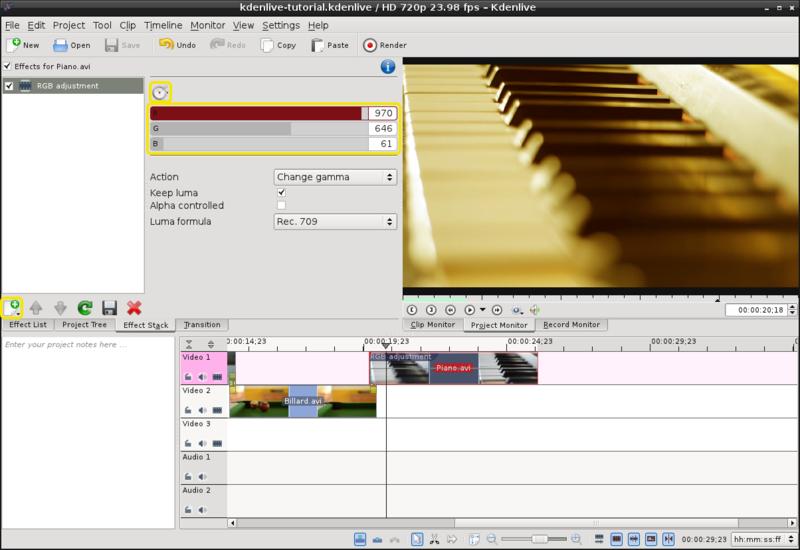Select the selection tool in status bar

(x=417, y=539)
